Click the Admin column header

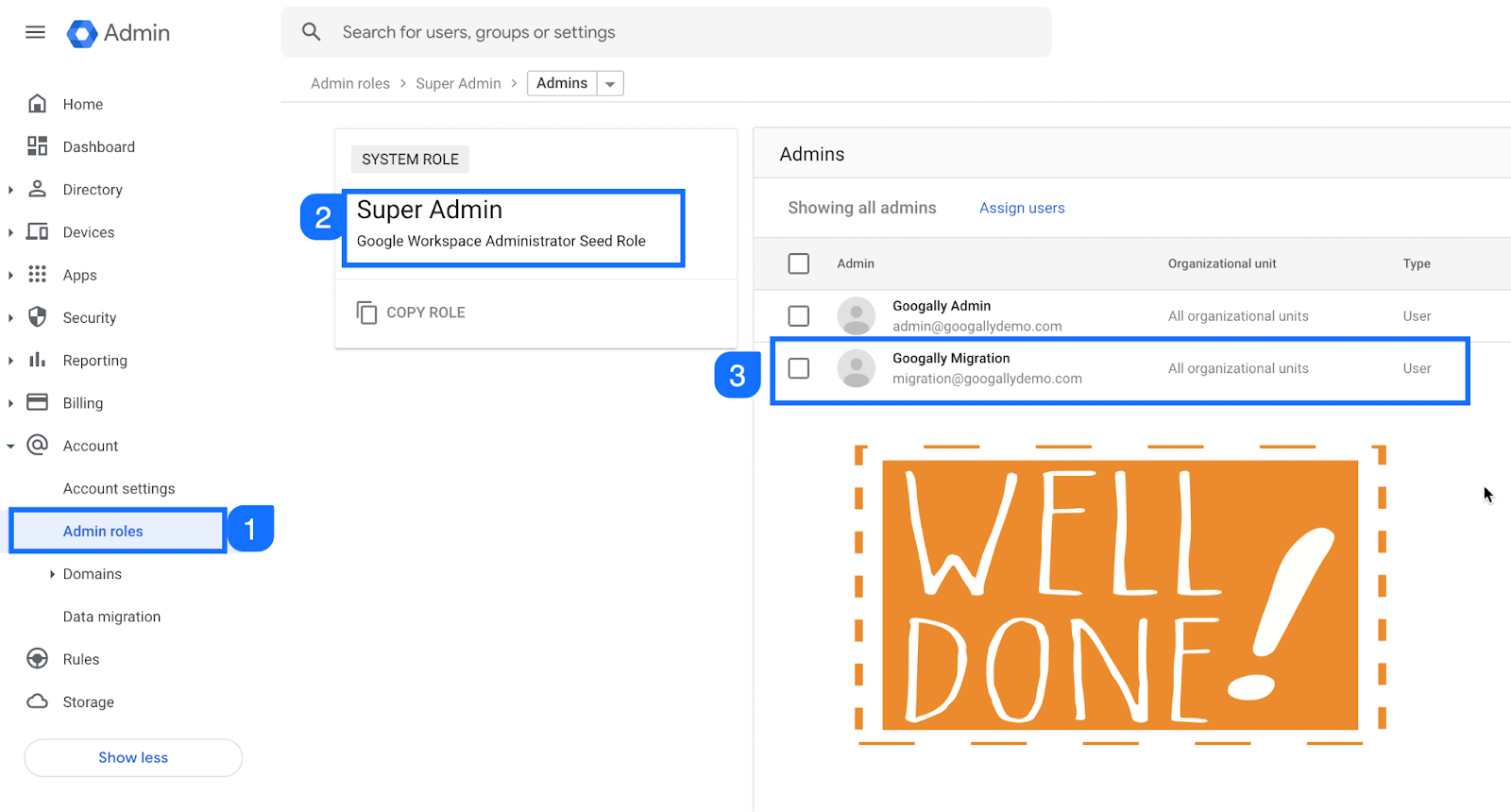[856, 263]
